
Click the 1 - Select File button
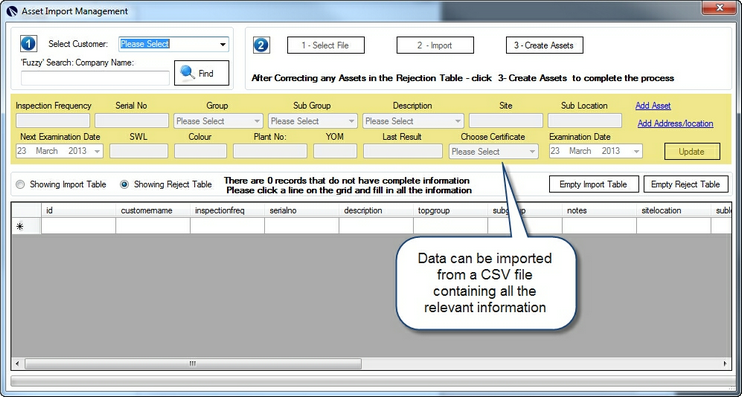tap(326, 45)
